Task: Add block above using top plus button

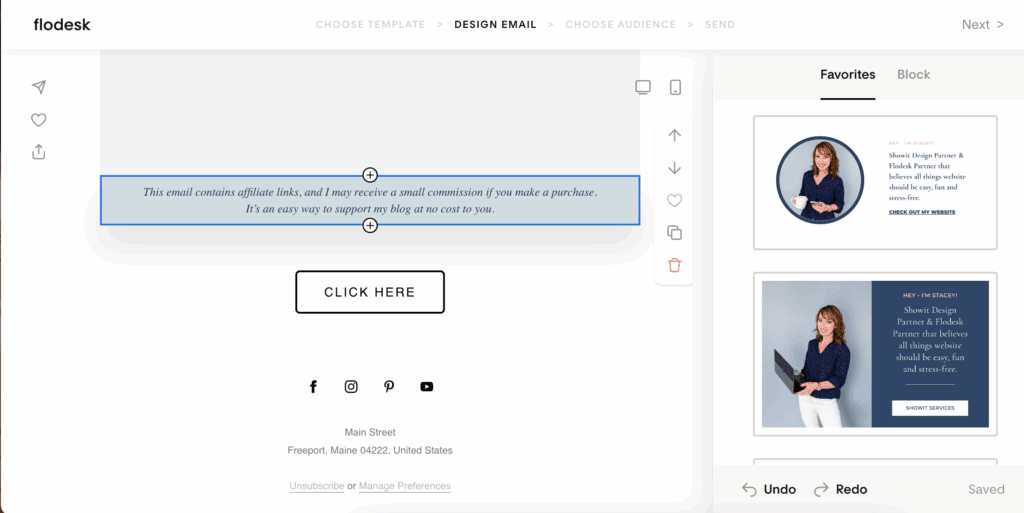Action: (370, 175)
